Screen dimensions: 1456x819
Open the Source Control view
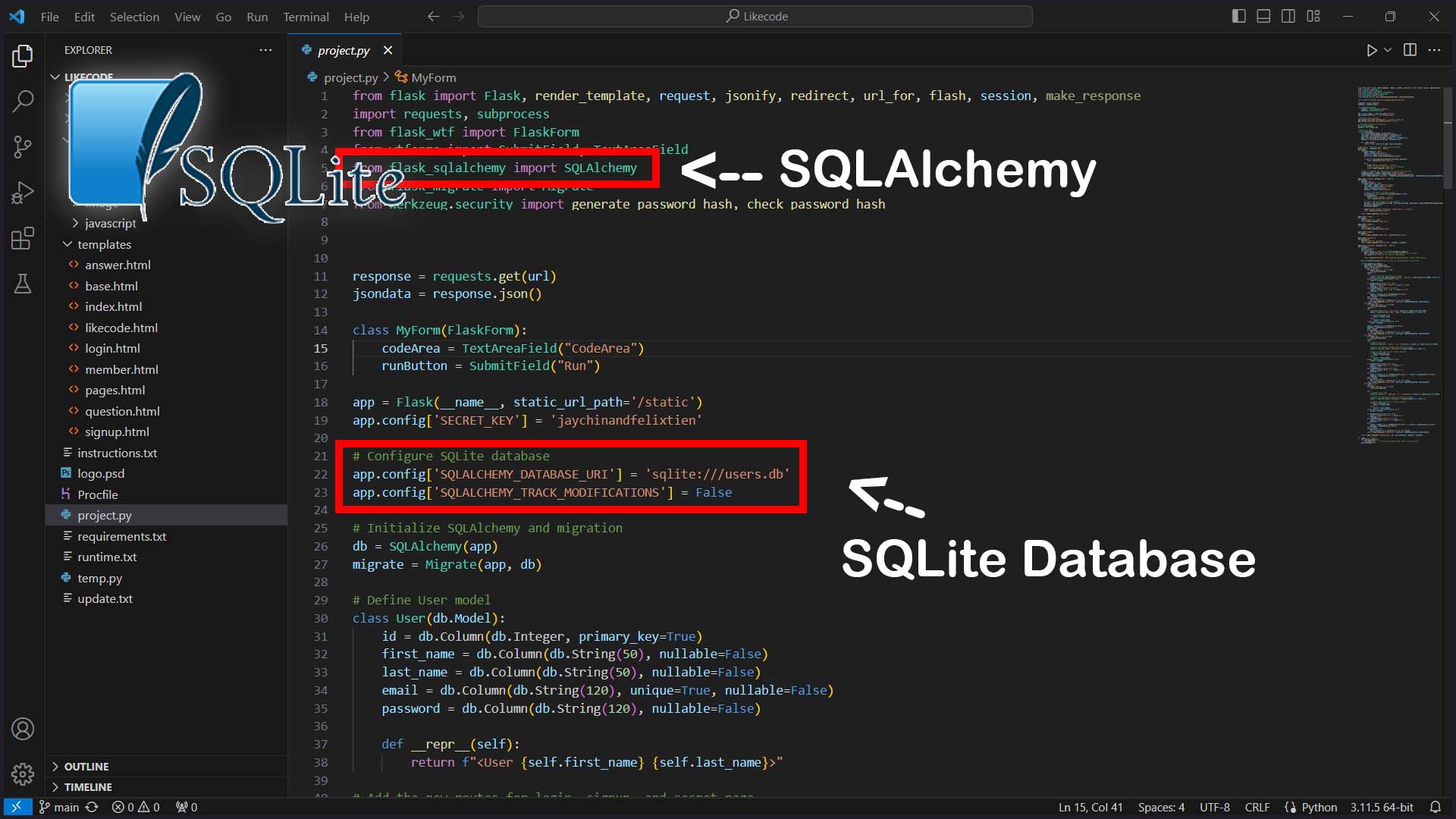tap(23, 146)
